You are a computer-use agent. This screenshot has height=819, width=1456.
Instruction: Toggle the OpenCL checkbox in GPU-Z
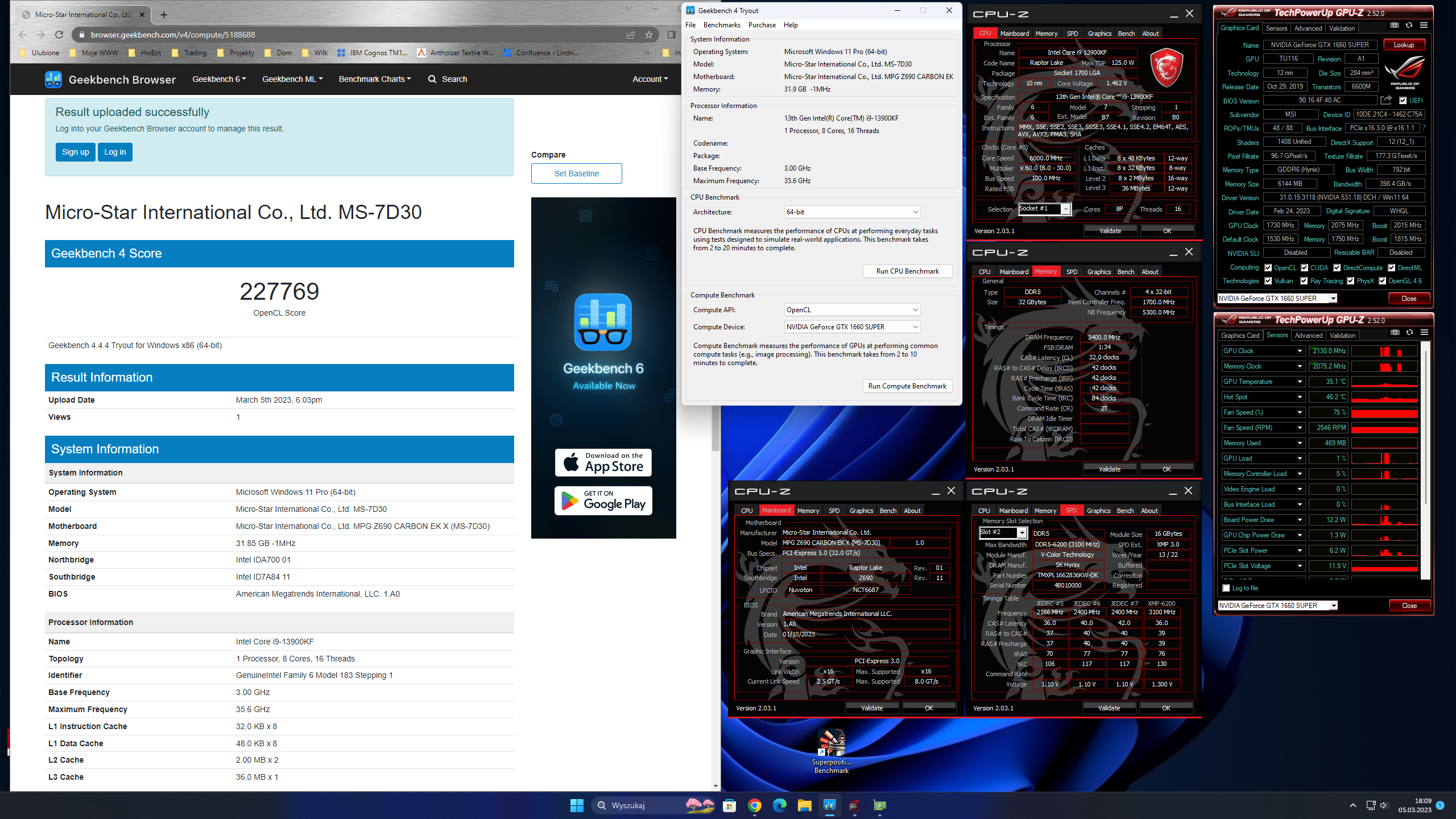tap(1268, 268)
